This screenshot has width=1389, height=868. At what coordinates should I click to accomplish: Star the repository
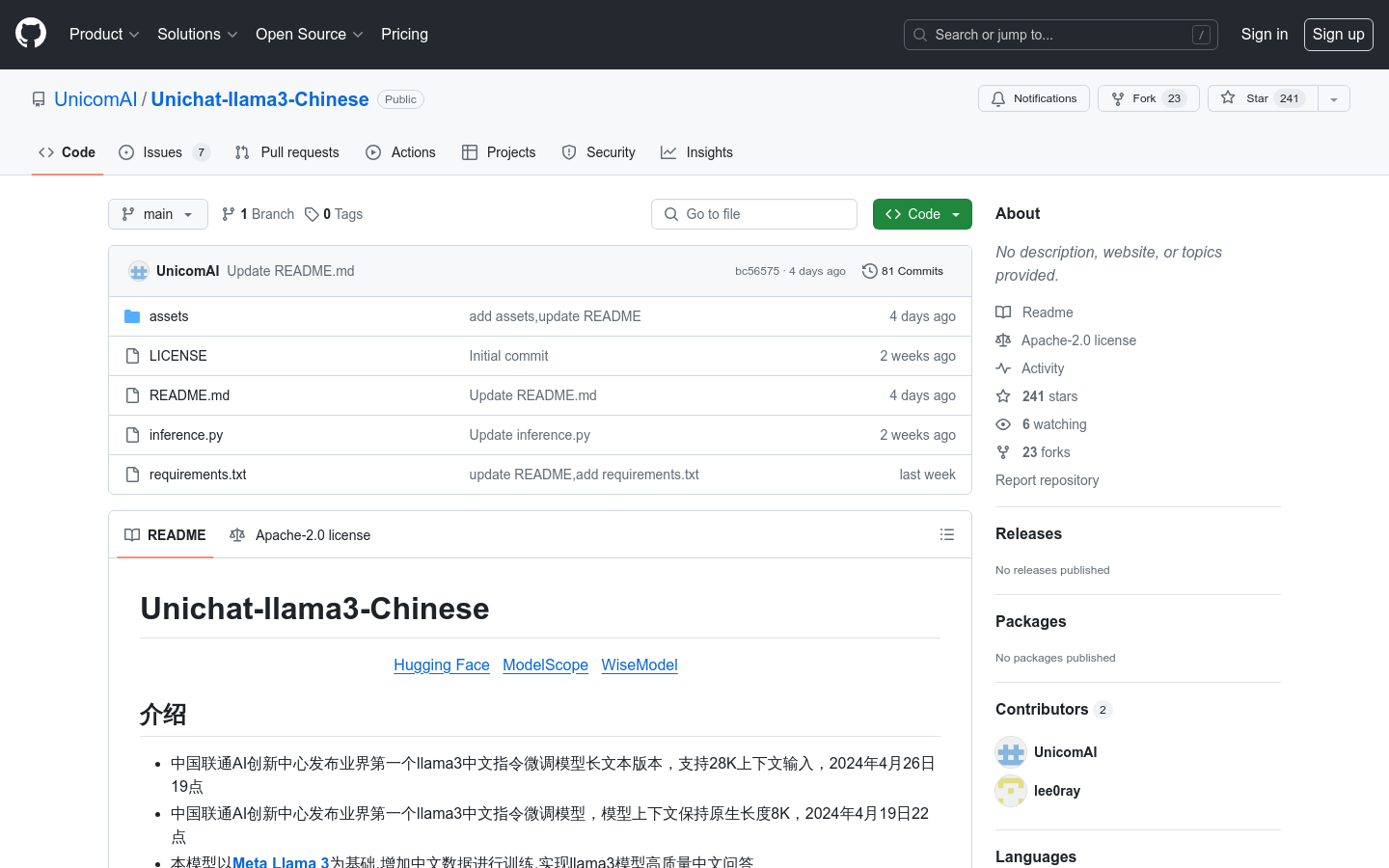click(1263, 98)
